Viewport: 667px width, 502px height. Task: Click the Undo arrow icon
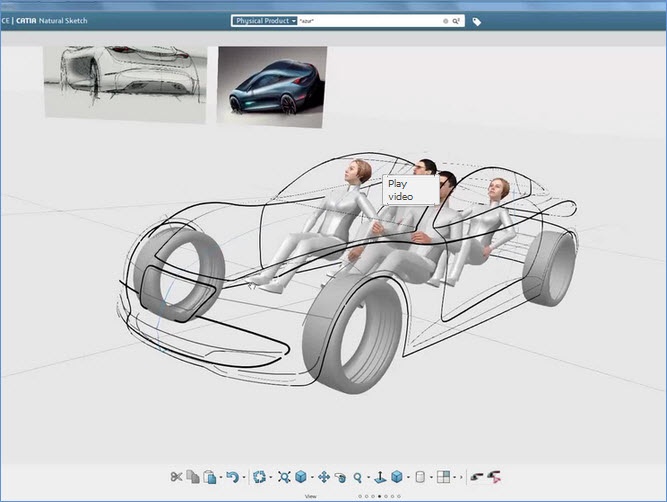pyautogui.click(x=232, y=477)
